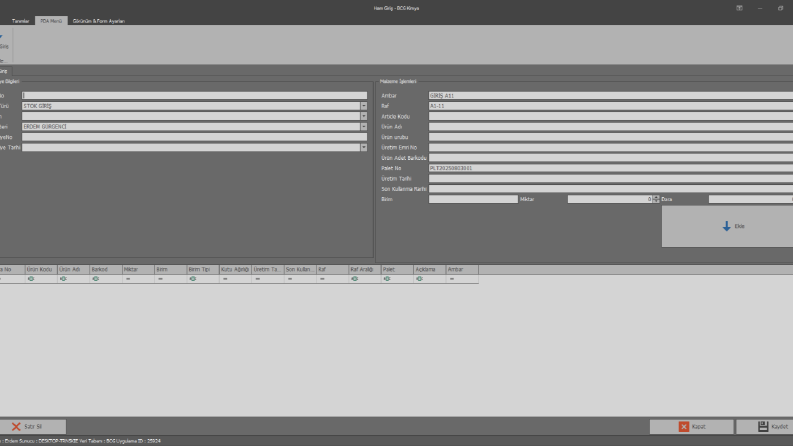Sort by Birim Tipi column header
793x446 pixels.
click(x=203, y=270)
